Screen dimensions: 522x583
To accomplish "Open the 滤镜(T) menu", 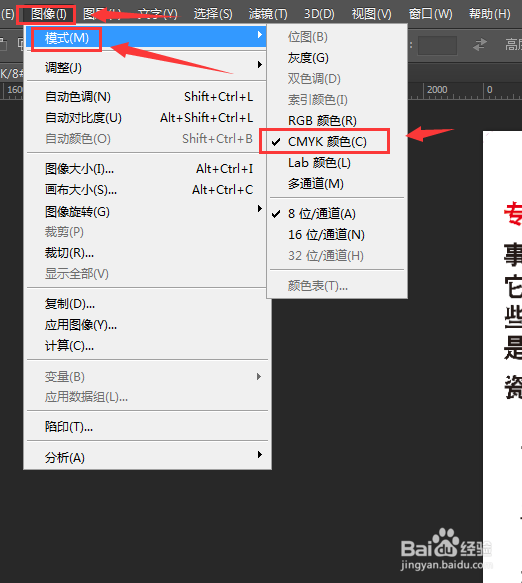I will pos(268,14).
